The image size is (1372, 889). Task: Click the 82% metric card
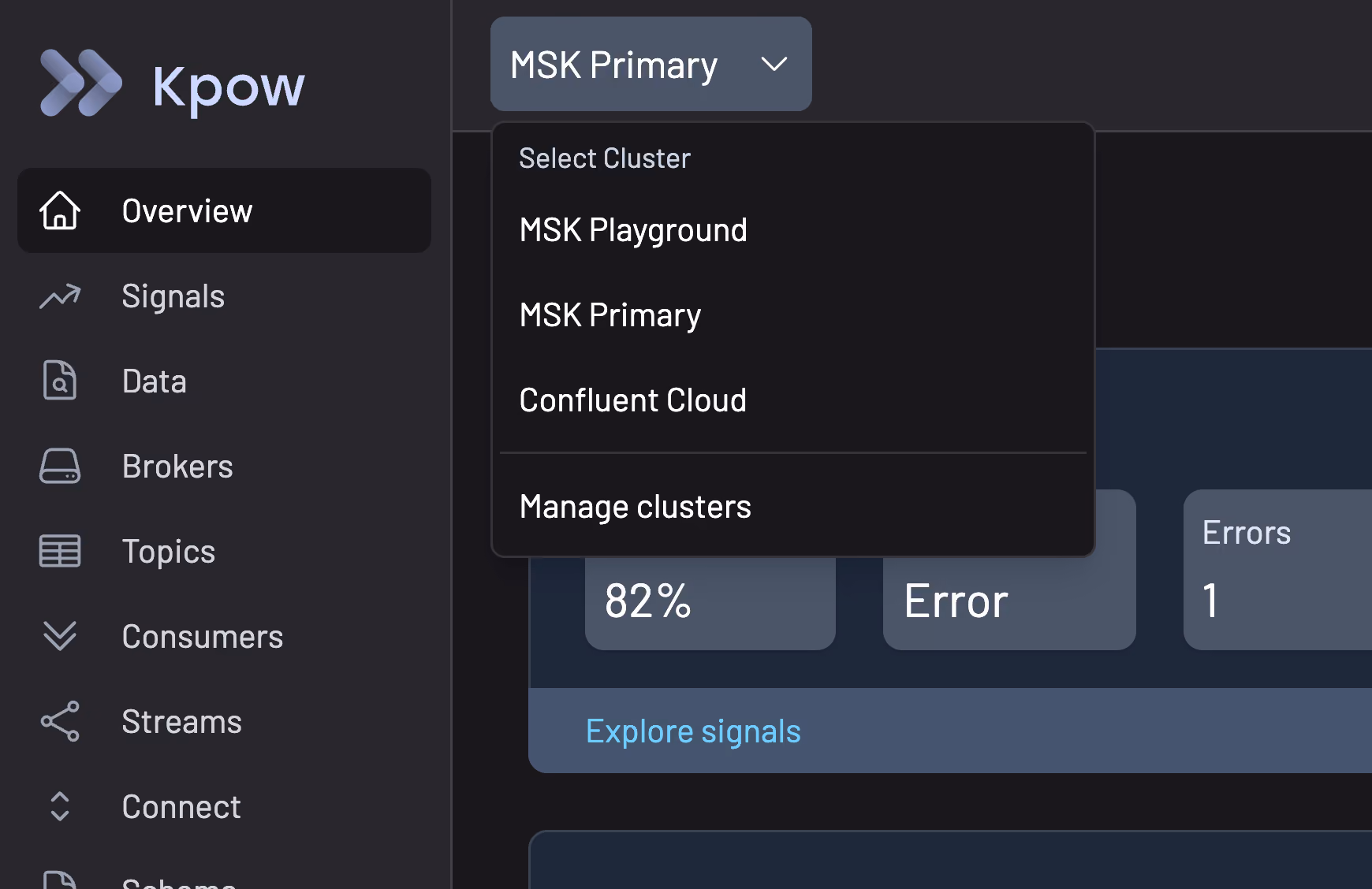(x=710, y=603)
